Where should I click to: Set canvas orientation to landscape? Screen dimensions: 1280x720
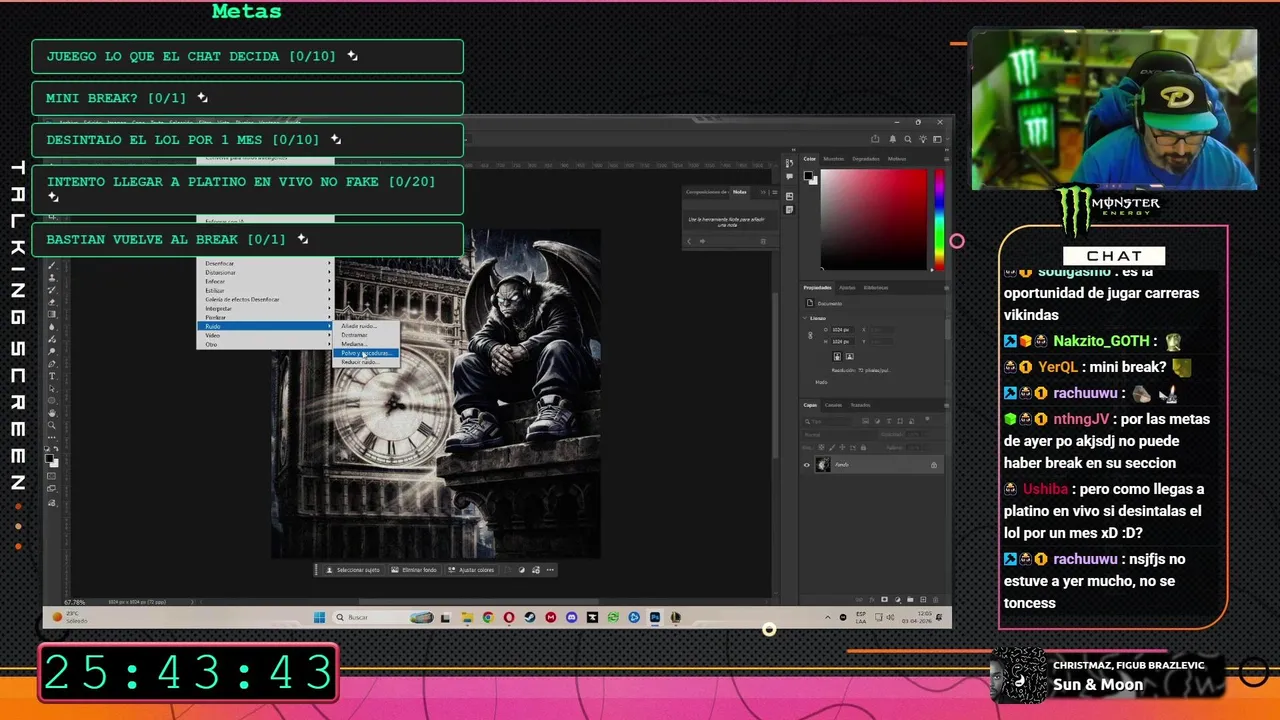pyautogui.click(x=850, y=356)
